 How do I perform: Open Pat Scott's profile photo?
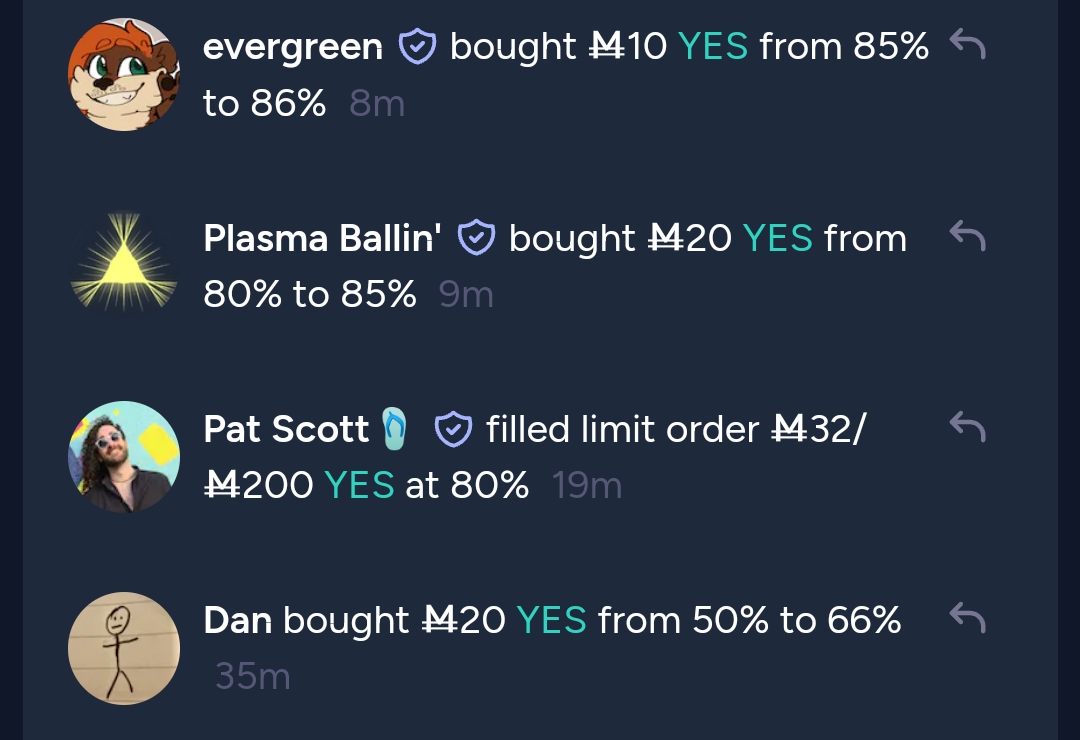pyautogui.click(x=124, y=457)
